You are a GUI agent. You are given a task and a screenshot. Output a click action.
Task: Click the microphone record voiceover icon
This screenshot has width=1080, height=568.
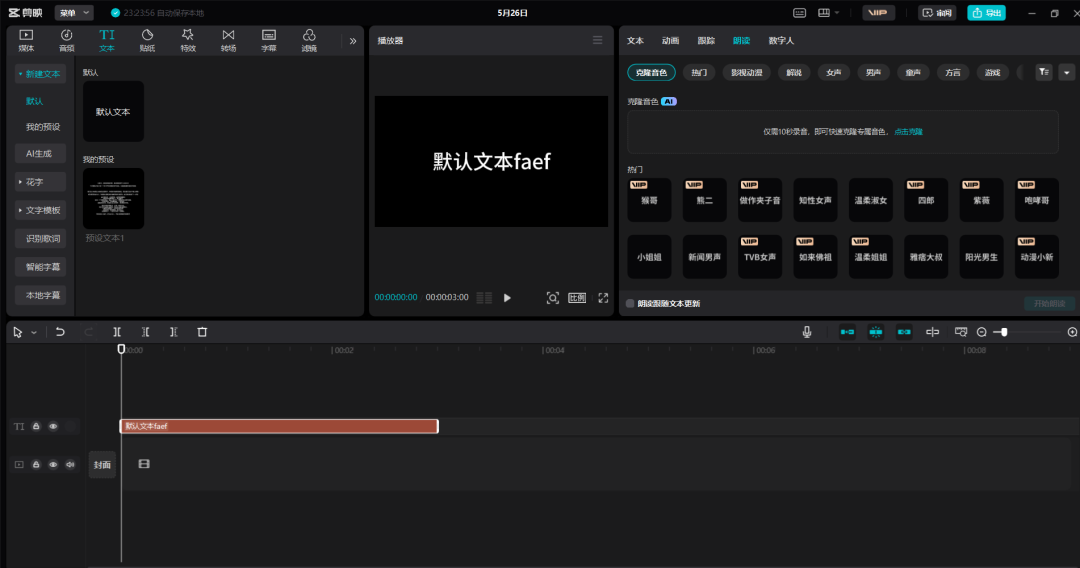[x=807, y=332]
